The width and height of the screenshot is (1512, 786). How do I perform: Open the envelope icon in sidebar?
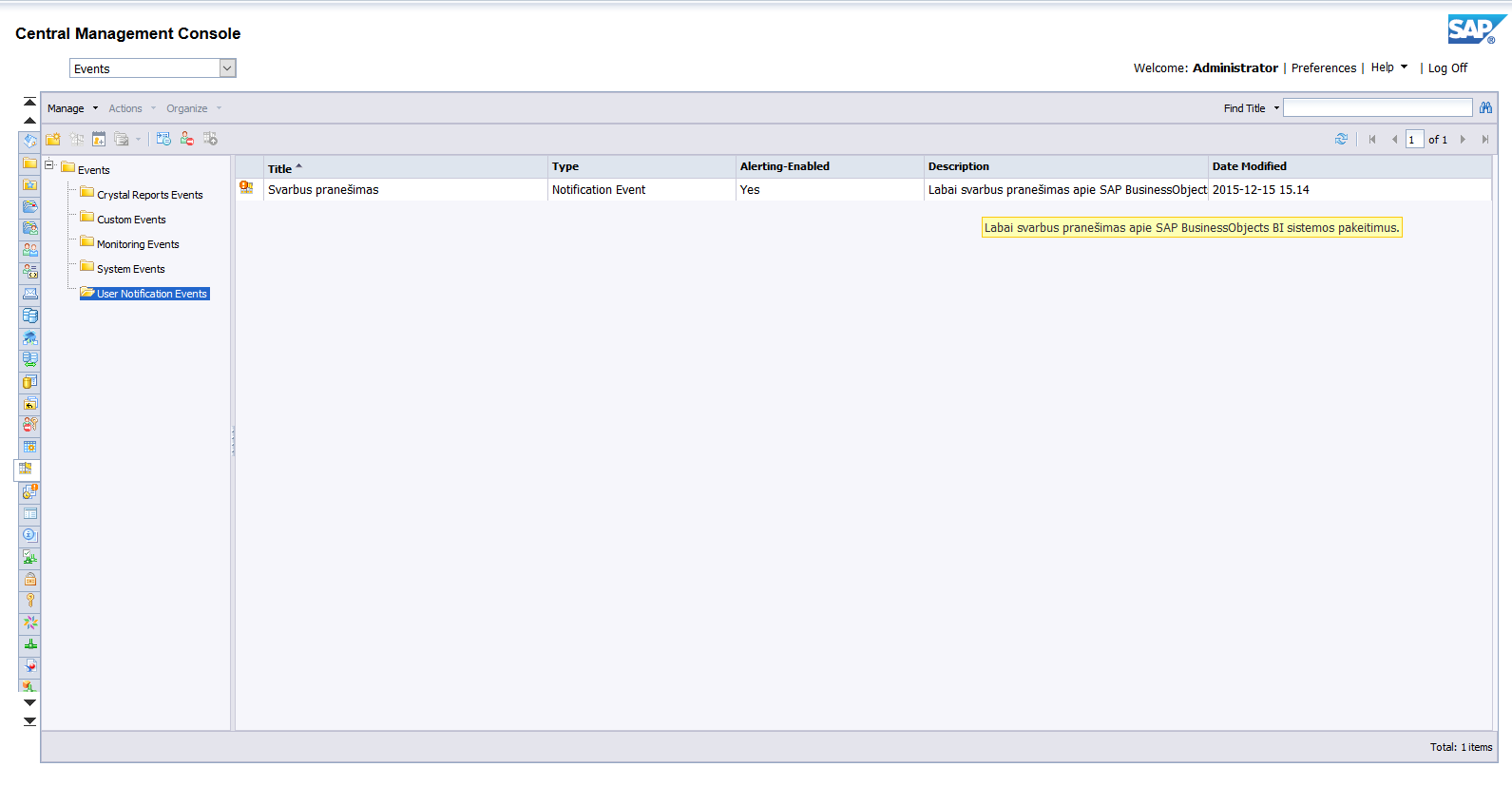click(x=30, y=294)
